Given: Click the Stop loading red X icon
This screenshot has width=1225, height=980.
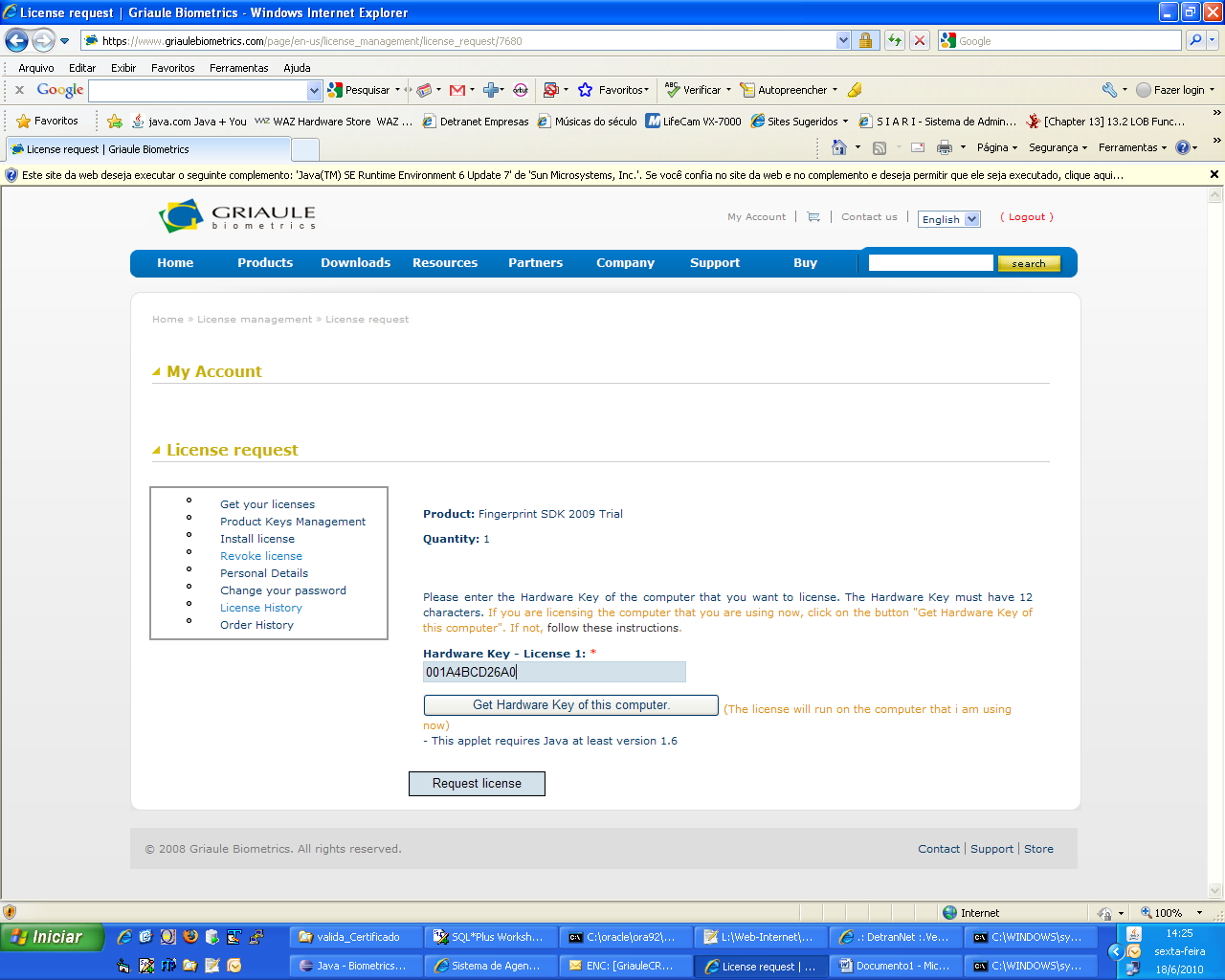Looking at the screenshot, I should pyautogui.click(x=919, y=40).
